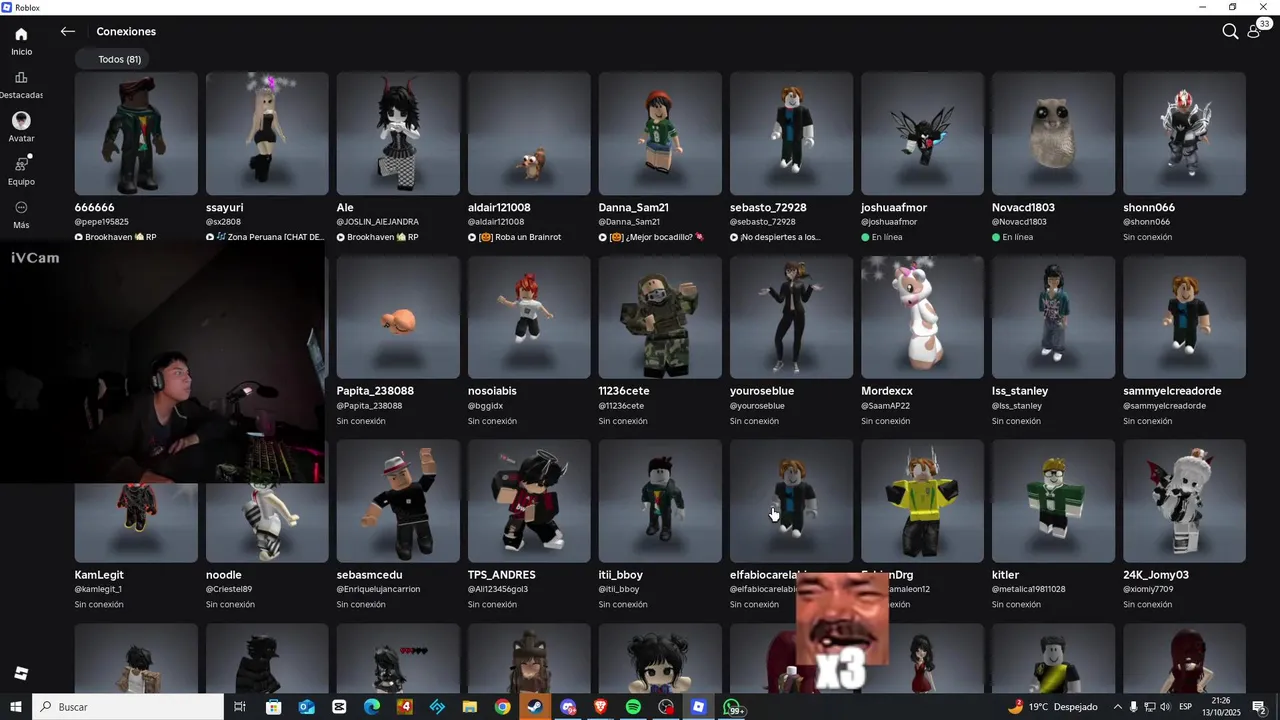Open 666666's avatar card

pos(136,133)
